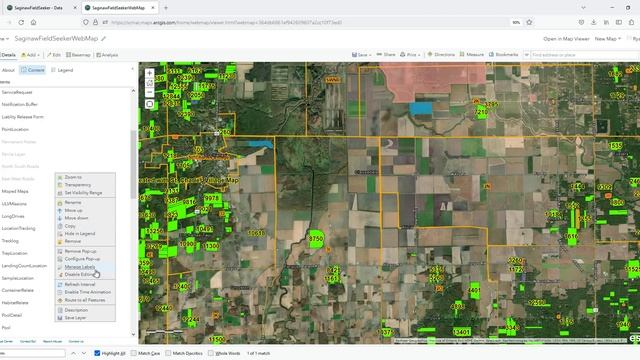Screen dimensions: 640x360
Task: Jump to next find match
Action: click(84, 353)
